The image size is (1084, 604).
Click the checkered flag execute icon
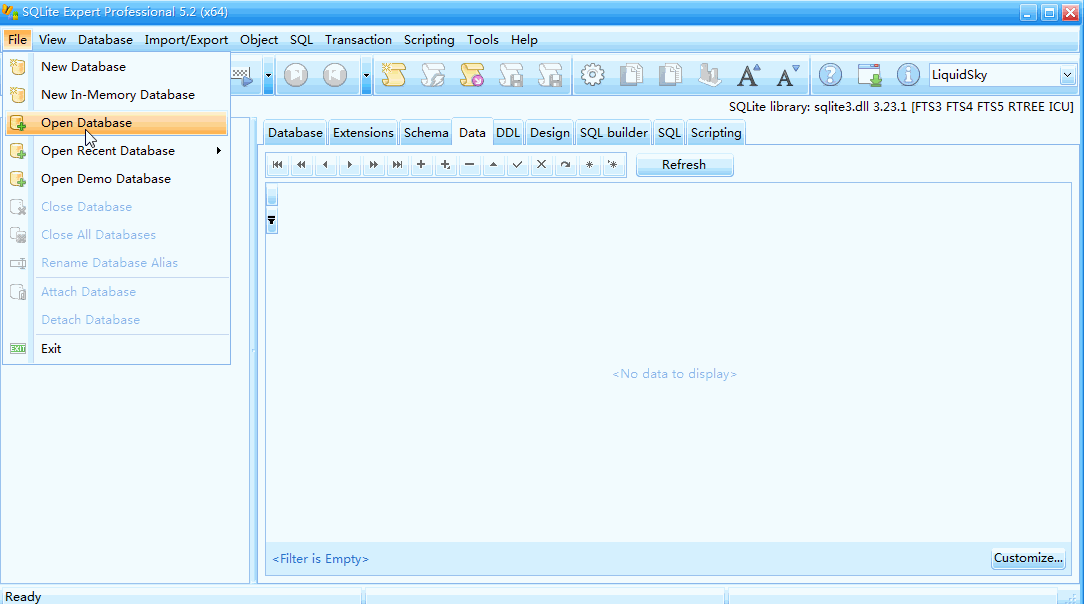pos(243,75)
